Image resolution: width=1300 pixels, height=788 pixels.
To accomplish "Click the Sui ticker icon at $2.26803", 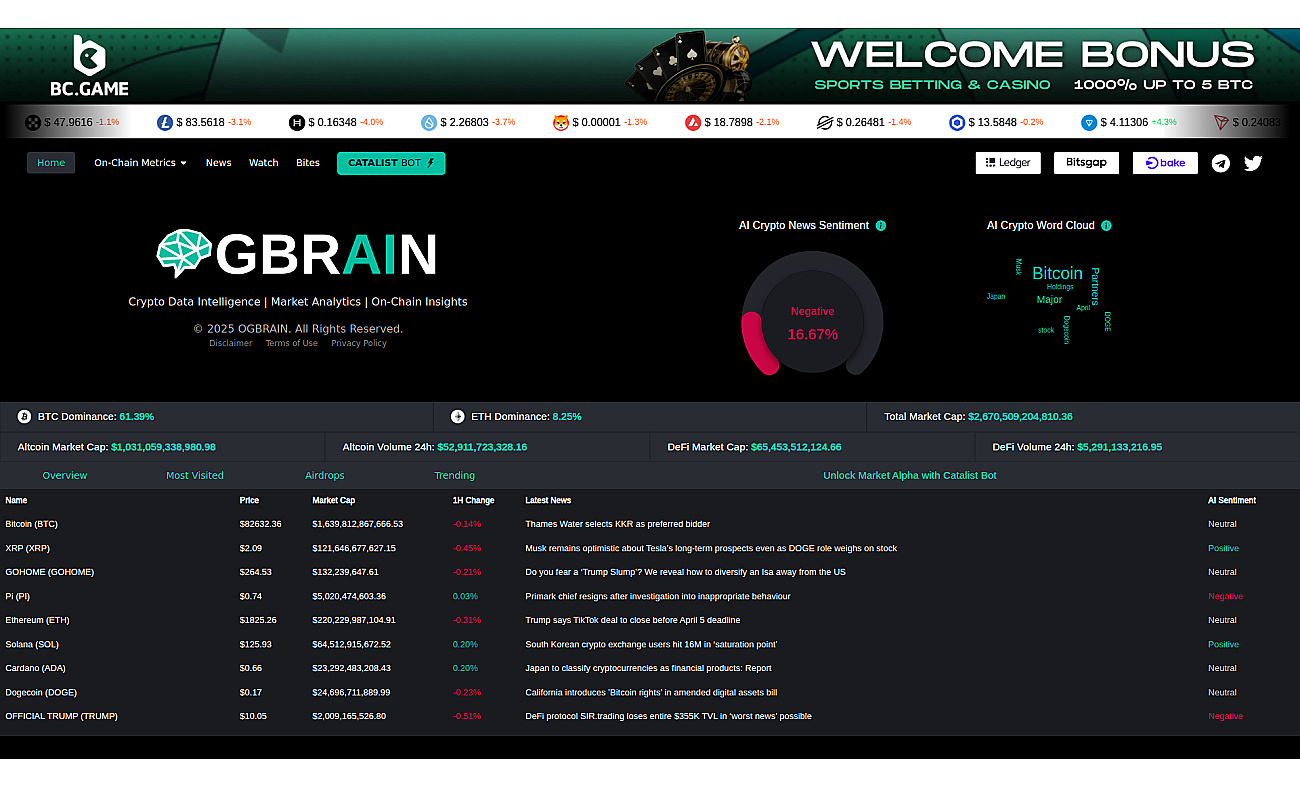I will click(429, 122).
